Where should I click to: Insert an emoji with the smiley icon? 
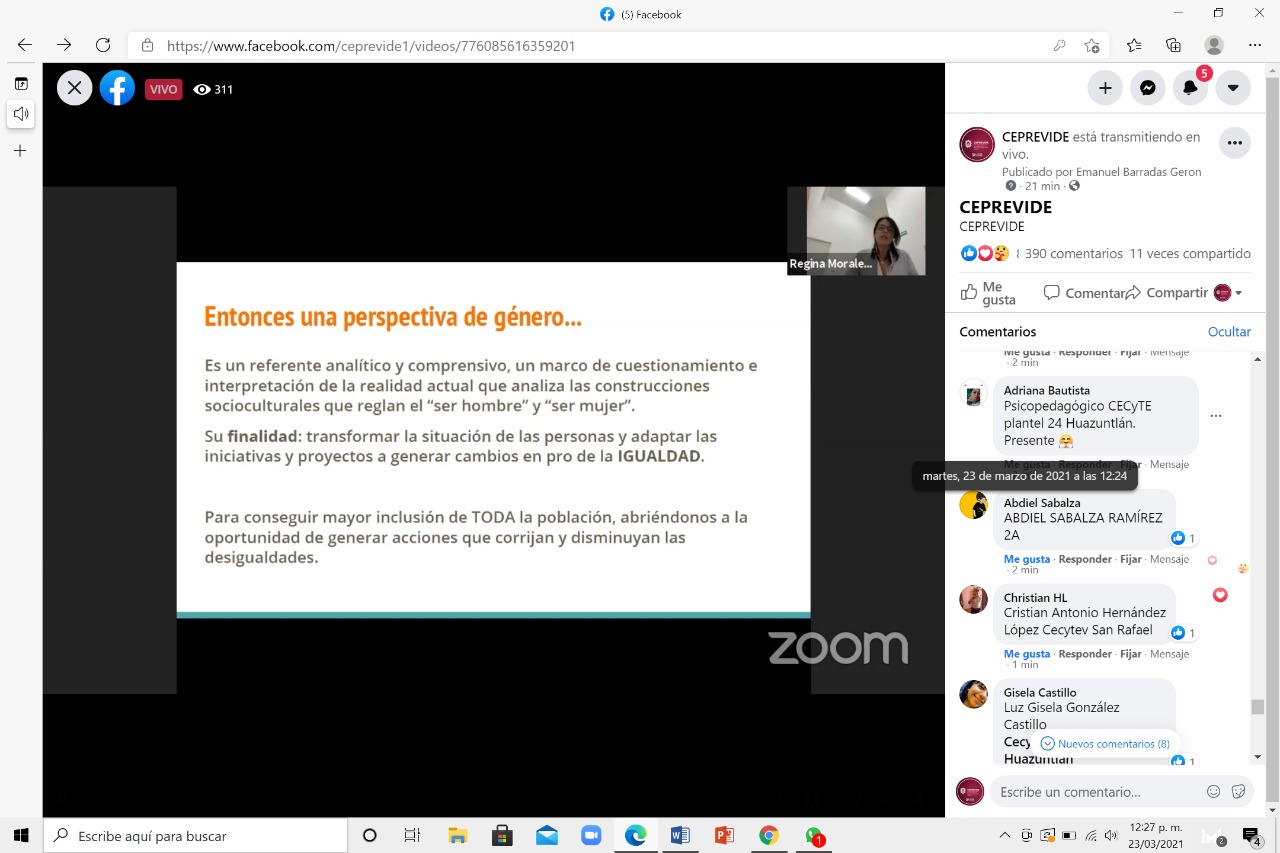tap(1213, 792)
